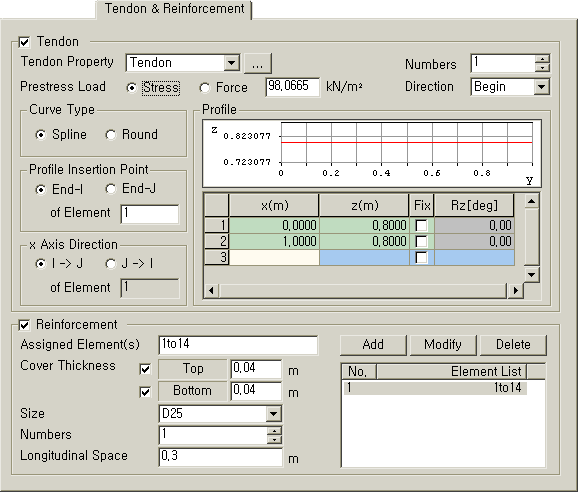Increase tendon Numbers with up spinner
The image size is (578, 492).
542,59
